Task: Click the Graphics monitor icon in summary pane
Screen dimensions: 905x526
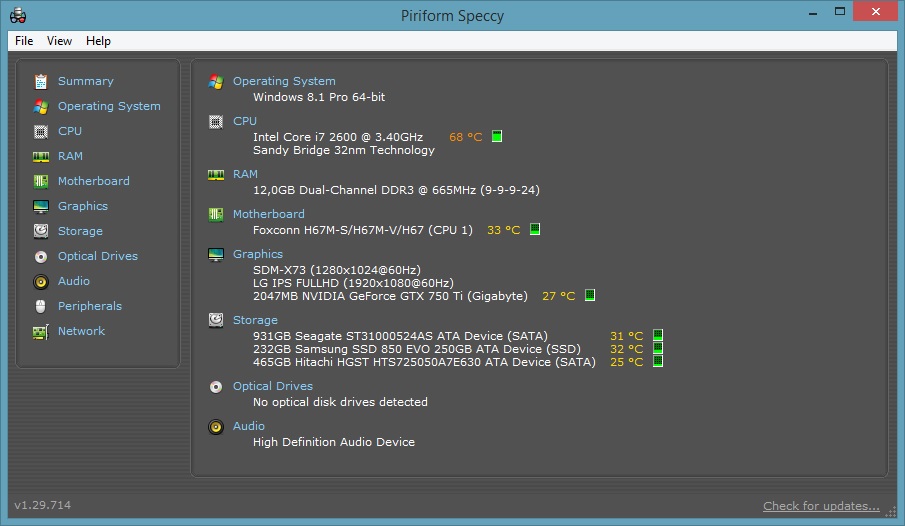Action: click(216, 255)
